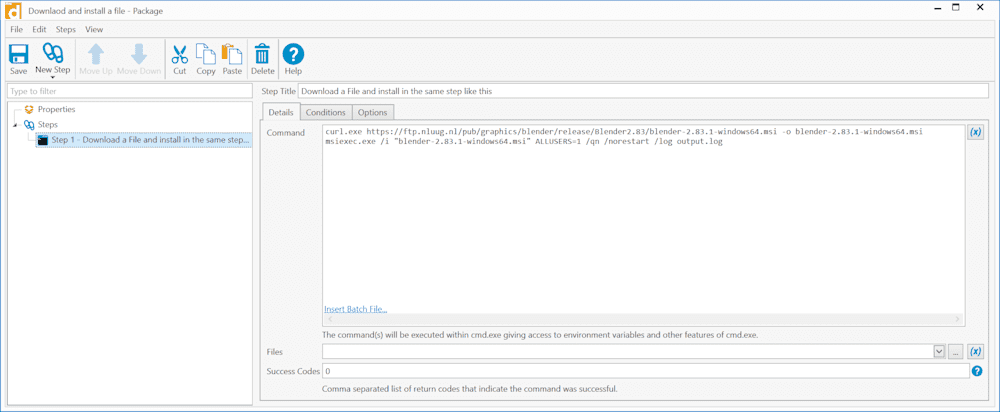Viewport: 1000px width, 412px height.
Task: Open the New Step dropdown arrow
Action: [52, 77]
